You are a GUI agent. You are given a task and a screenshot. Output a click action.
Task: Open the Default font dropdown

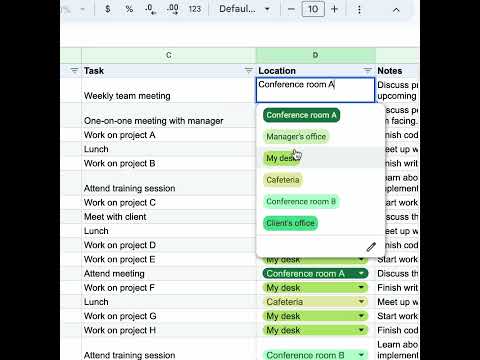click(244, 9)
